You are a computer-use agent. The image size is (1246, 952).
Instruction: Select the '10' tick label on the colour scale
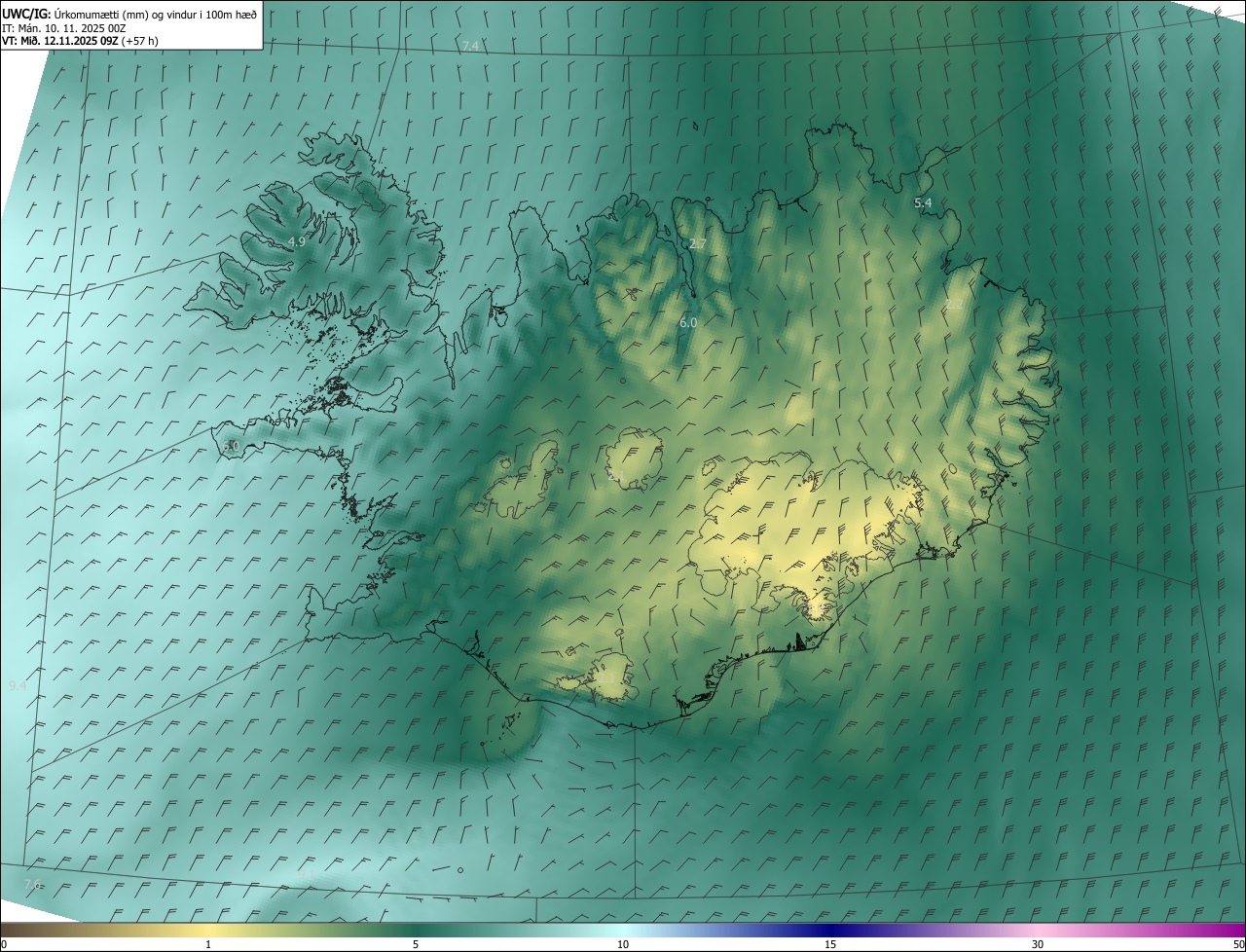(623, 944)
